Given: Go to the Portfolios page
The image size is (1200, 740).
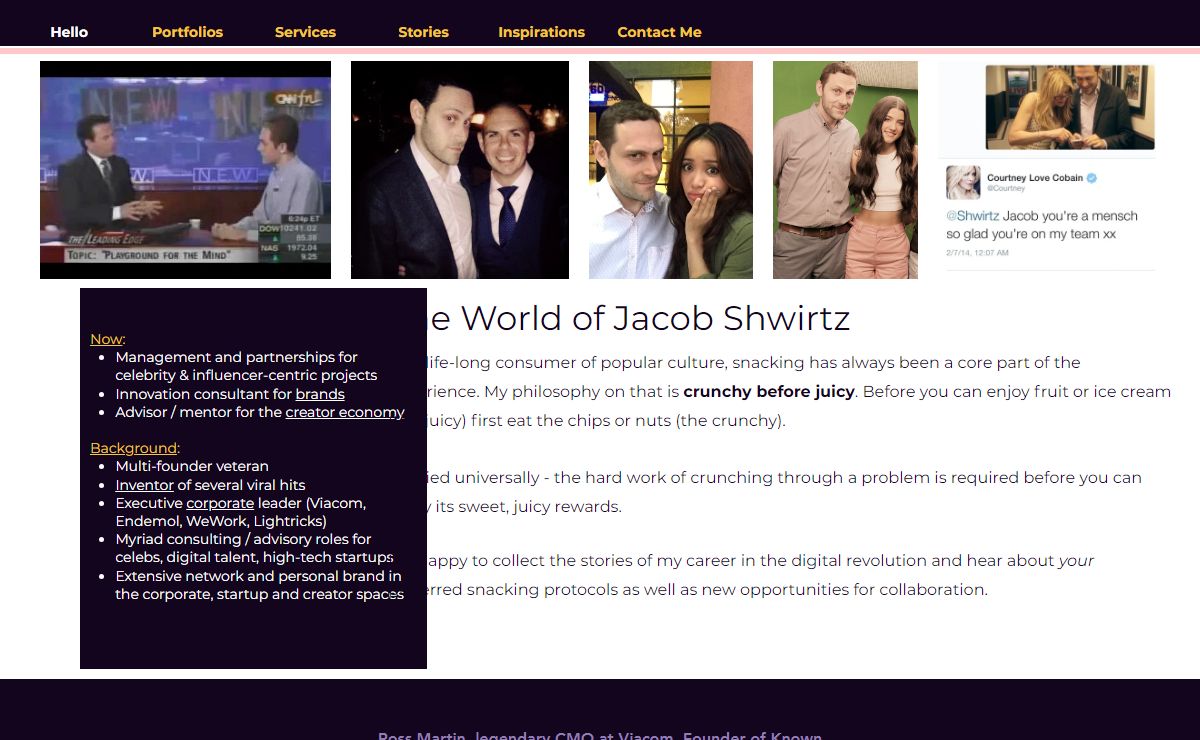Looking at the screenshot, I should 187,32.
